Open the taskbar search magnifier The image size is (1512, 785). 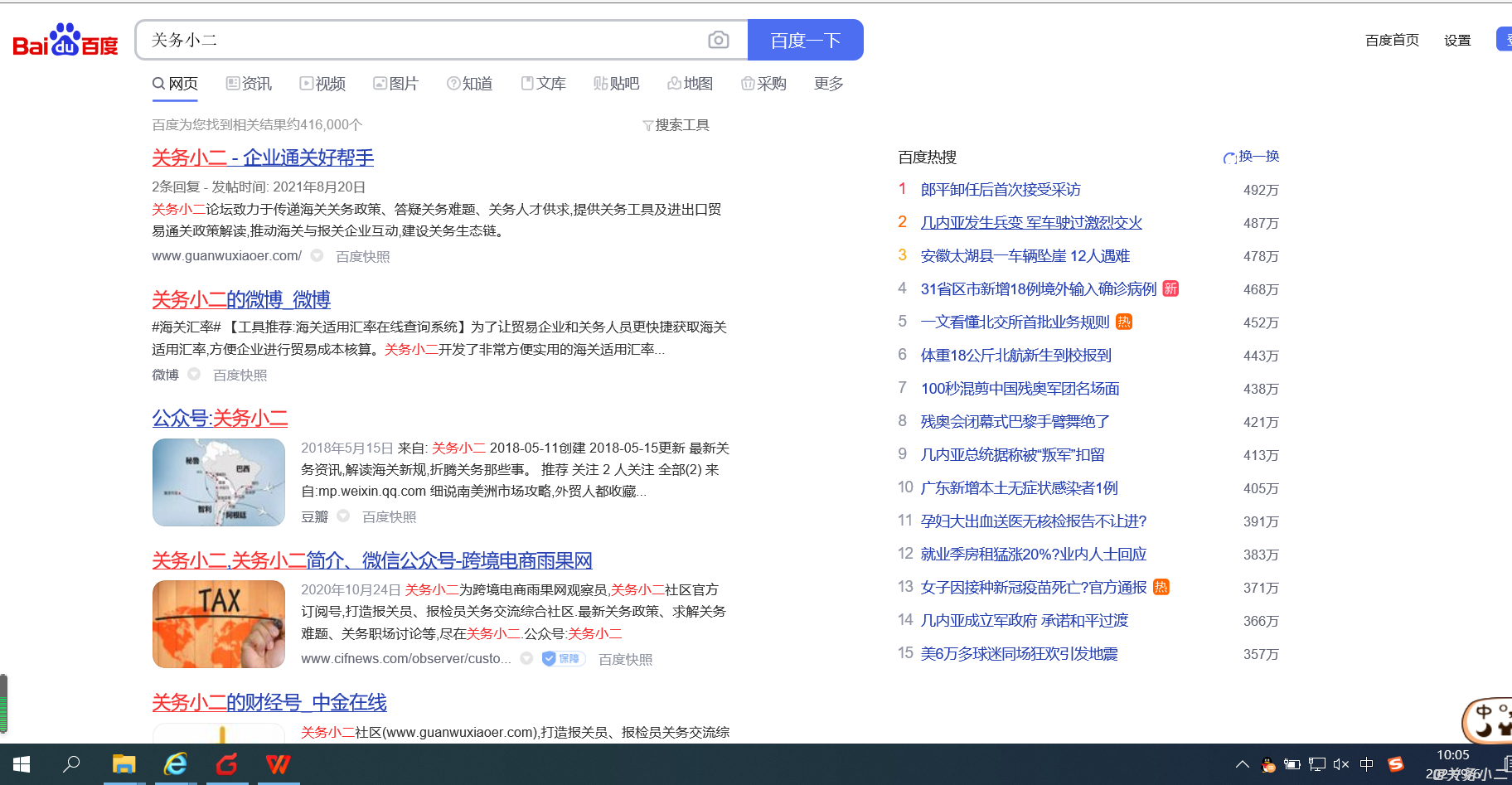click(72, 764)
